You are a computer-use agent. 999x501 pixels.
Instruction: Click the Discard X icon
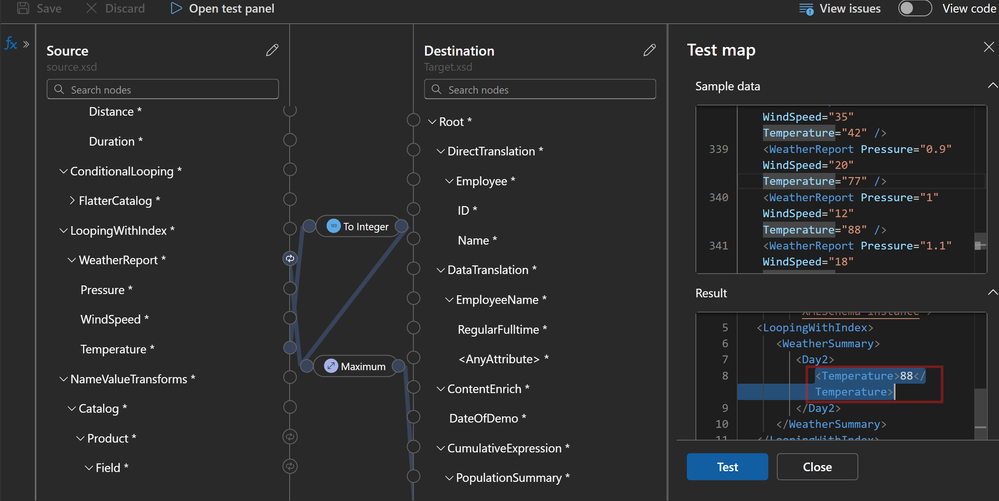click(x=91, y=8)
